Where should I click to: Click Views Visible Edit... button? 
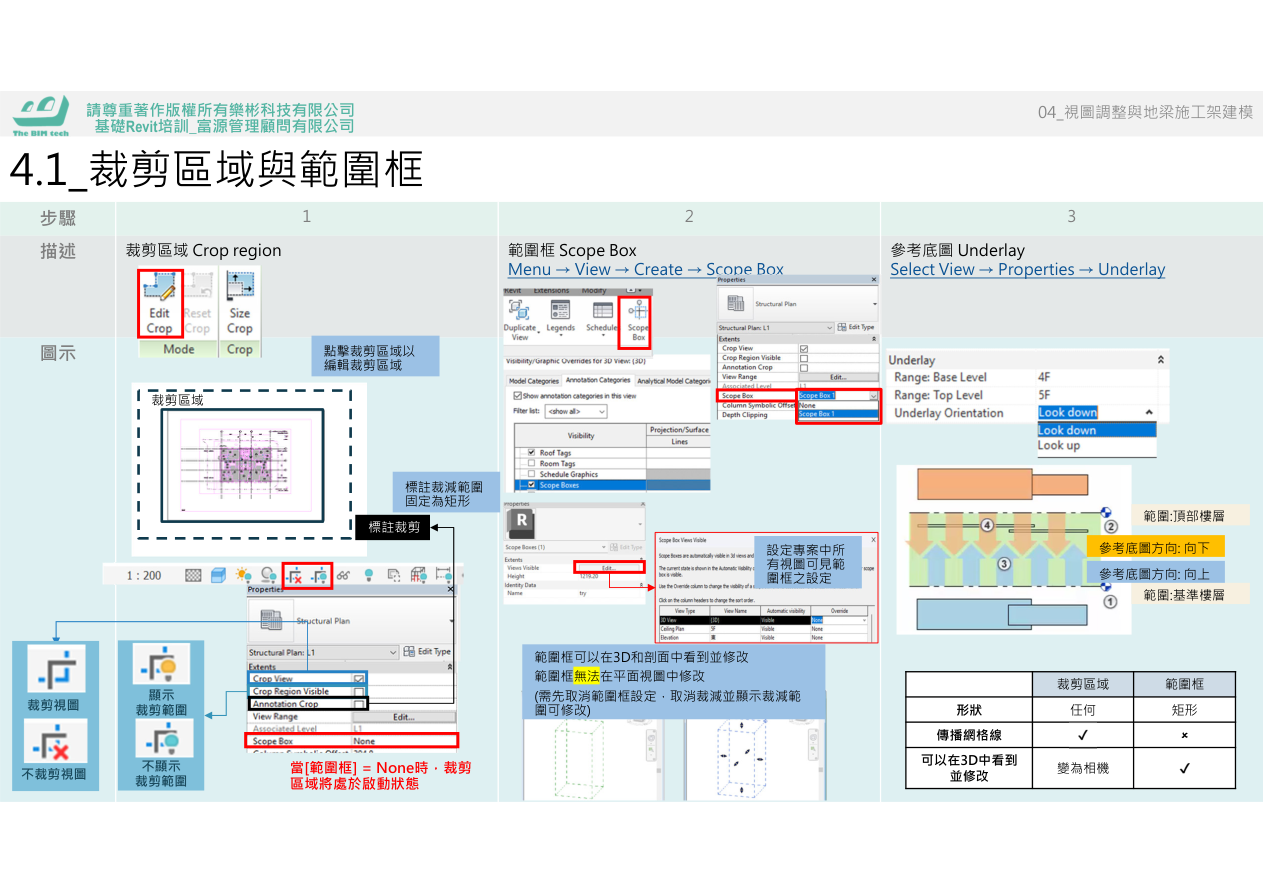[x=607, y=568]
